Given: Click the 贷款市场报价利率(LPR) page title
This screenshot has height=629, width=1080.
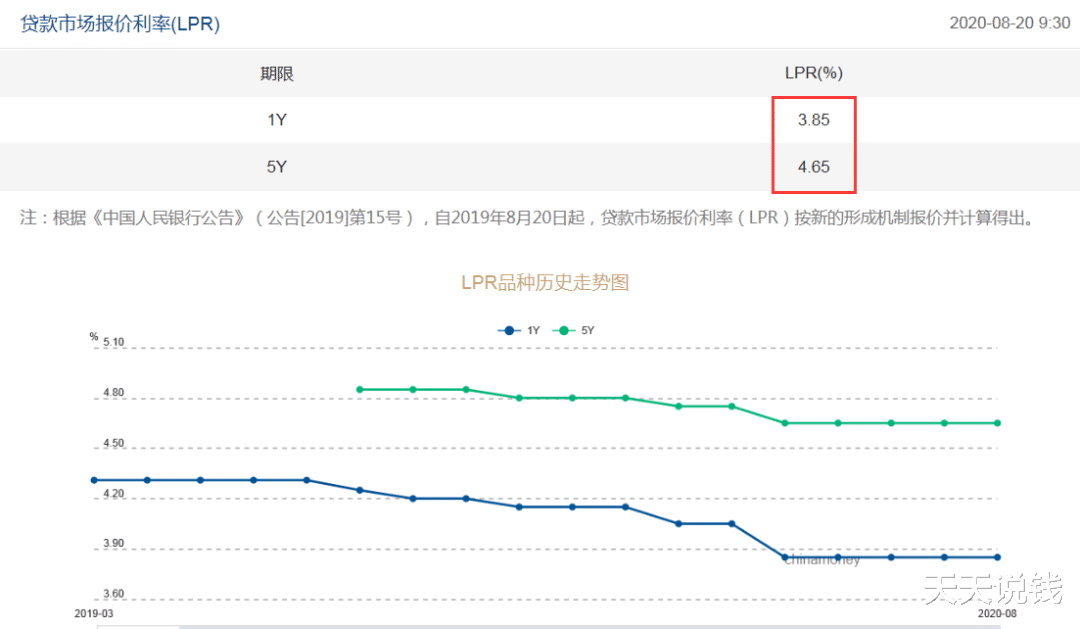Looking at the screenshot, I should tap(120, 24).
